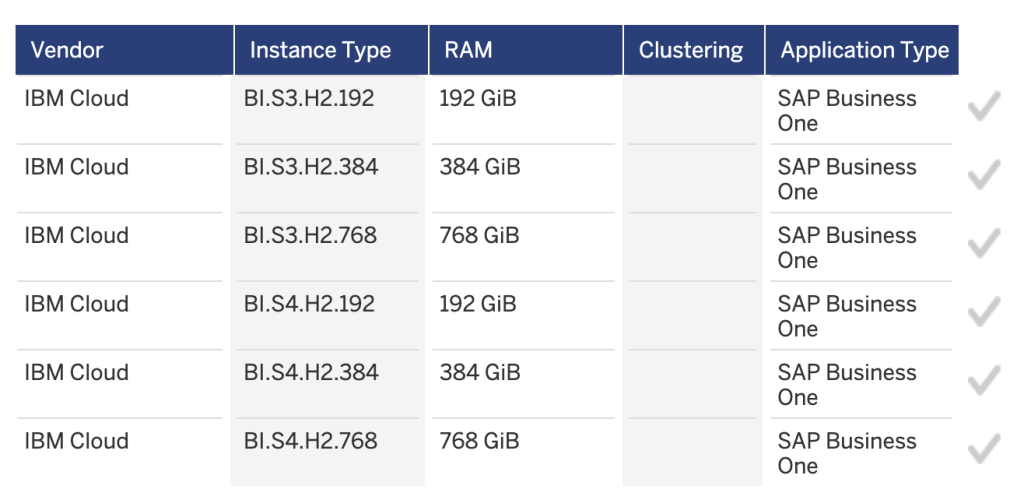The width and height of the screenshot is (1024, 500).
Task: Click SAP Business One in BI.S3.H2.192 row
Action: (847, 111)
